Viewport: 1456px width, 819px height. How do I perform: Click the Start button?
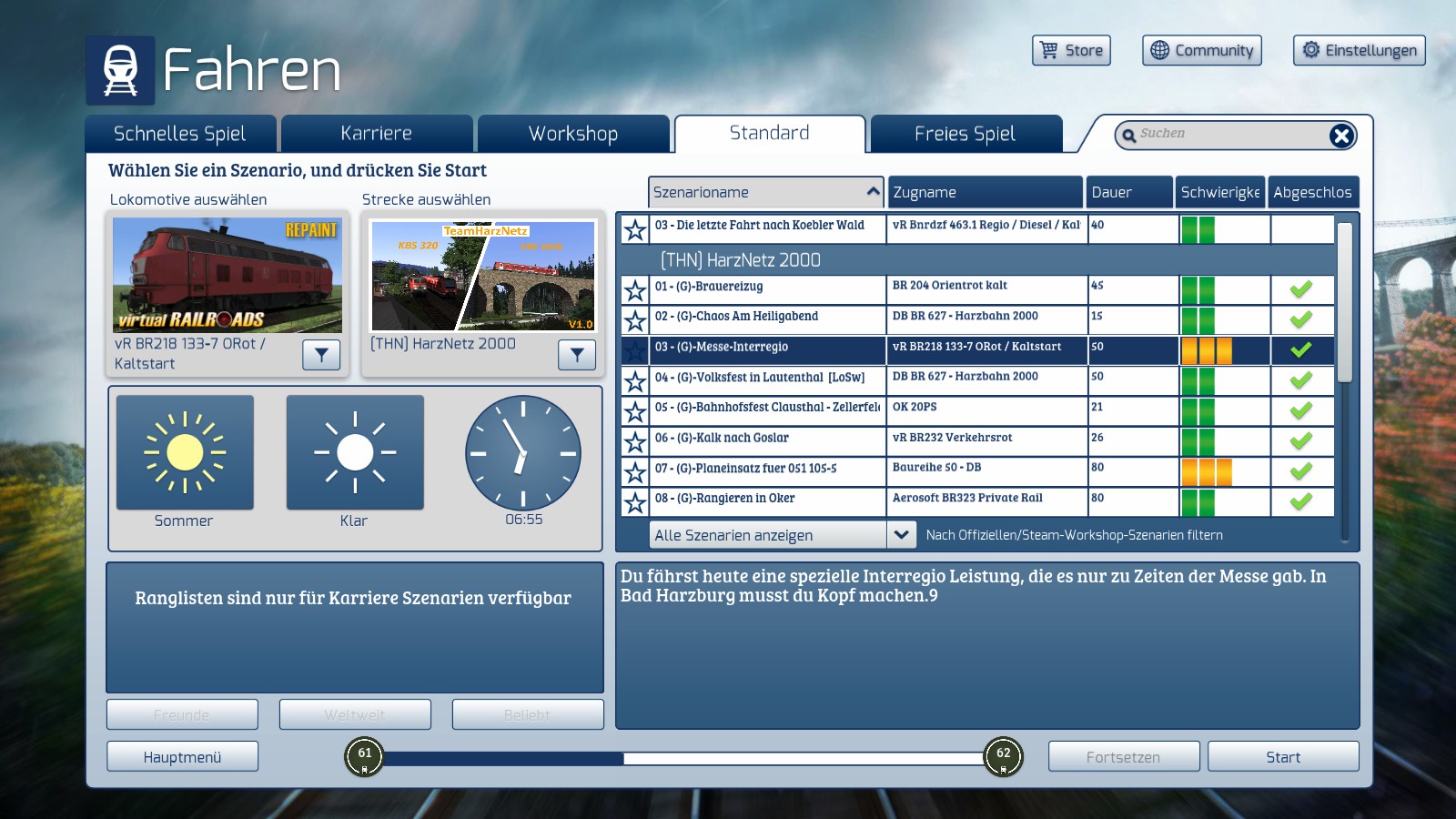point(1283,757)
